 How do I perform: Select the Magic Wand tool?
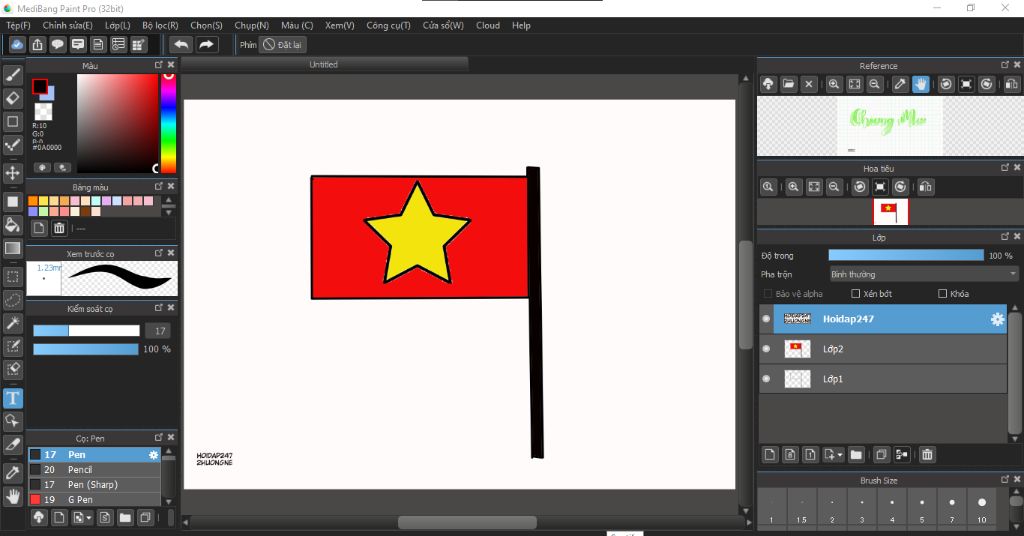12,323
